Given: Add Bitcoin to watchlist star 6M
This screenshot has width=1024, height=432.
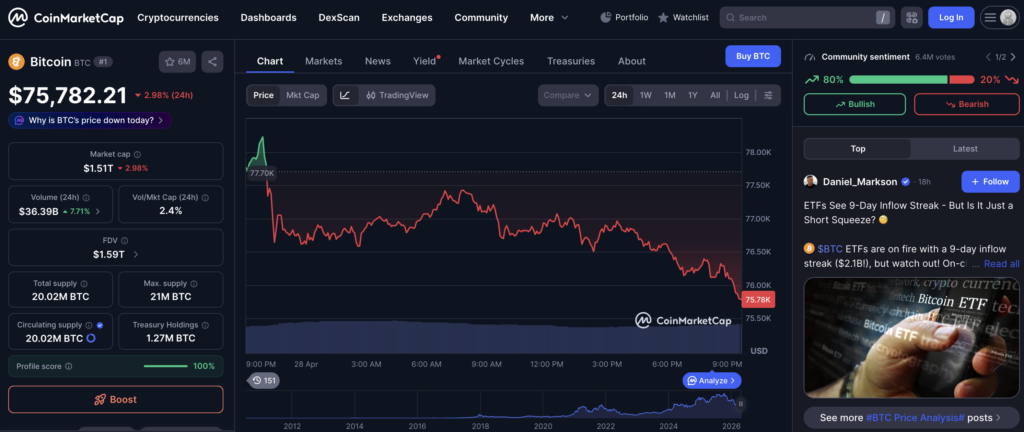Looking at the screenshot, I should coord(178,62).
